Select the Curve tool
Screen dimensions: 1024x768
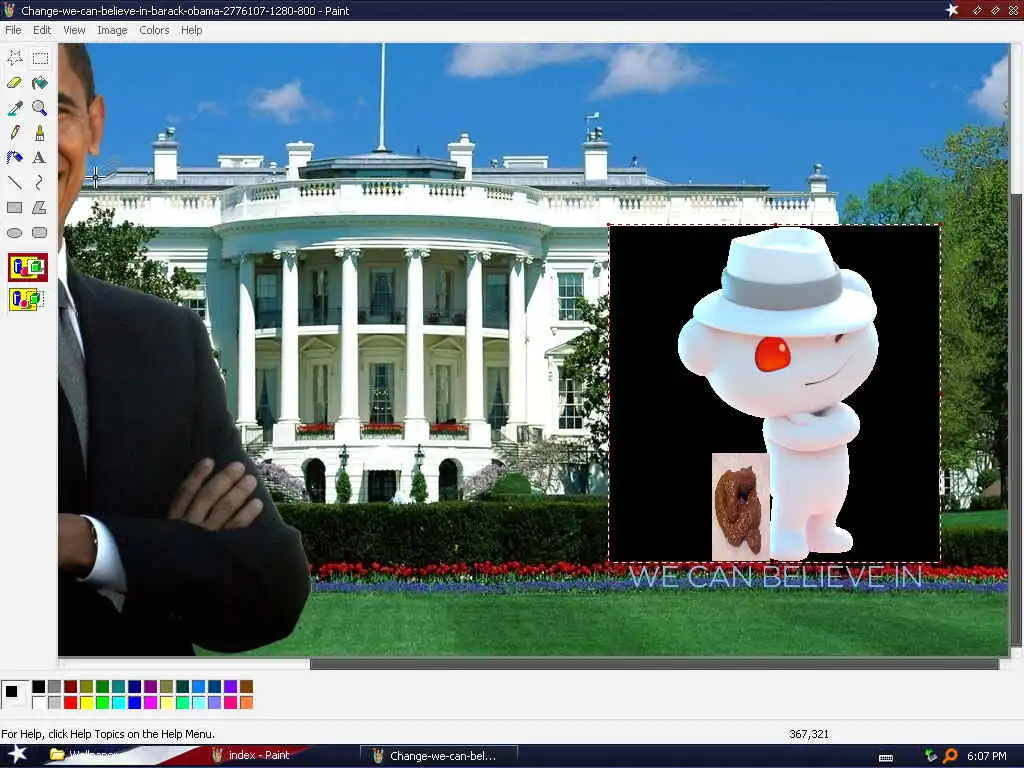(x=40, y=182)
